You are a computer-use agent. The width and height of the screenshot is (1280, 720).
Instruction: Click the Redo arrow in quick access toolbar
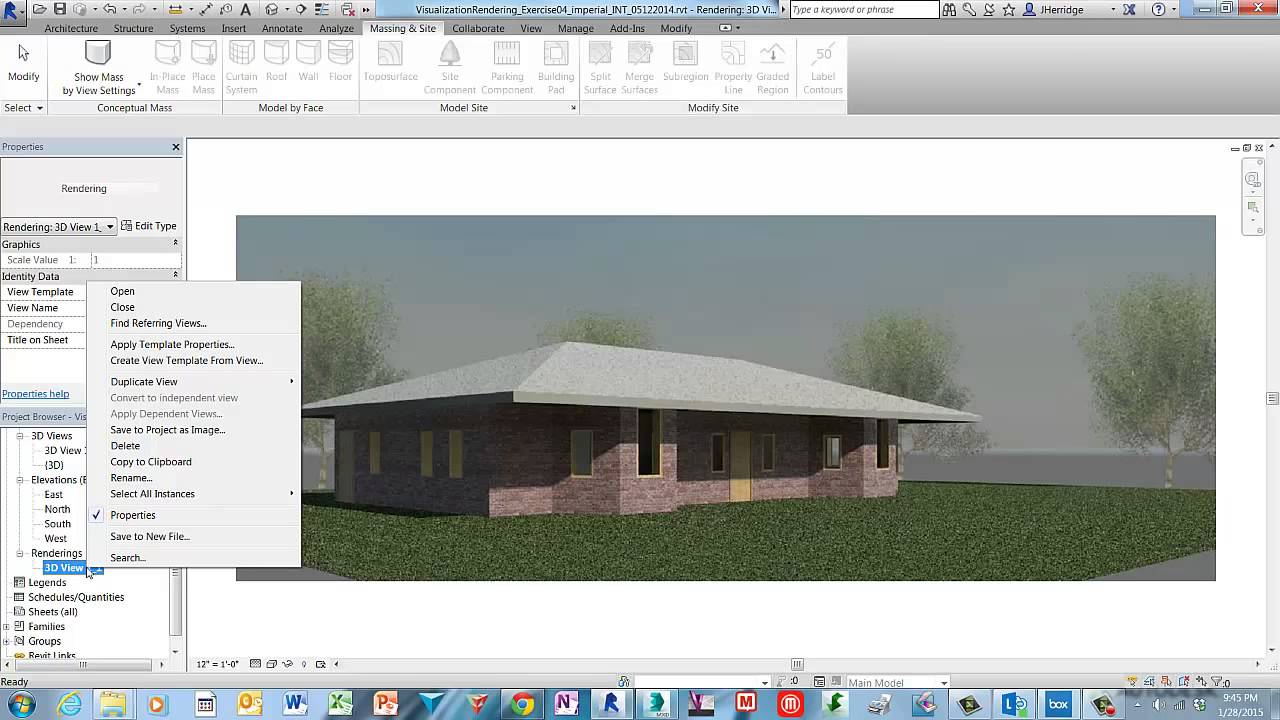tap(138, 9)
